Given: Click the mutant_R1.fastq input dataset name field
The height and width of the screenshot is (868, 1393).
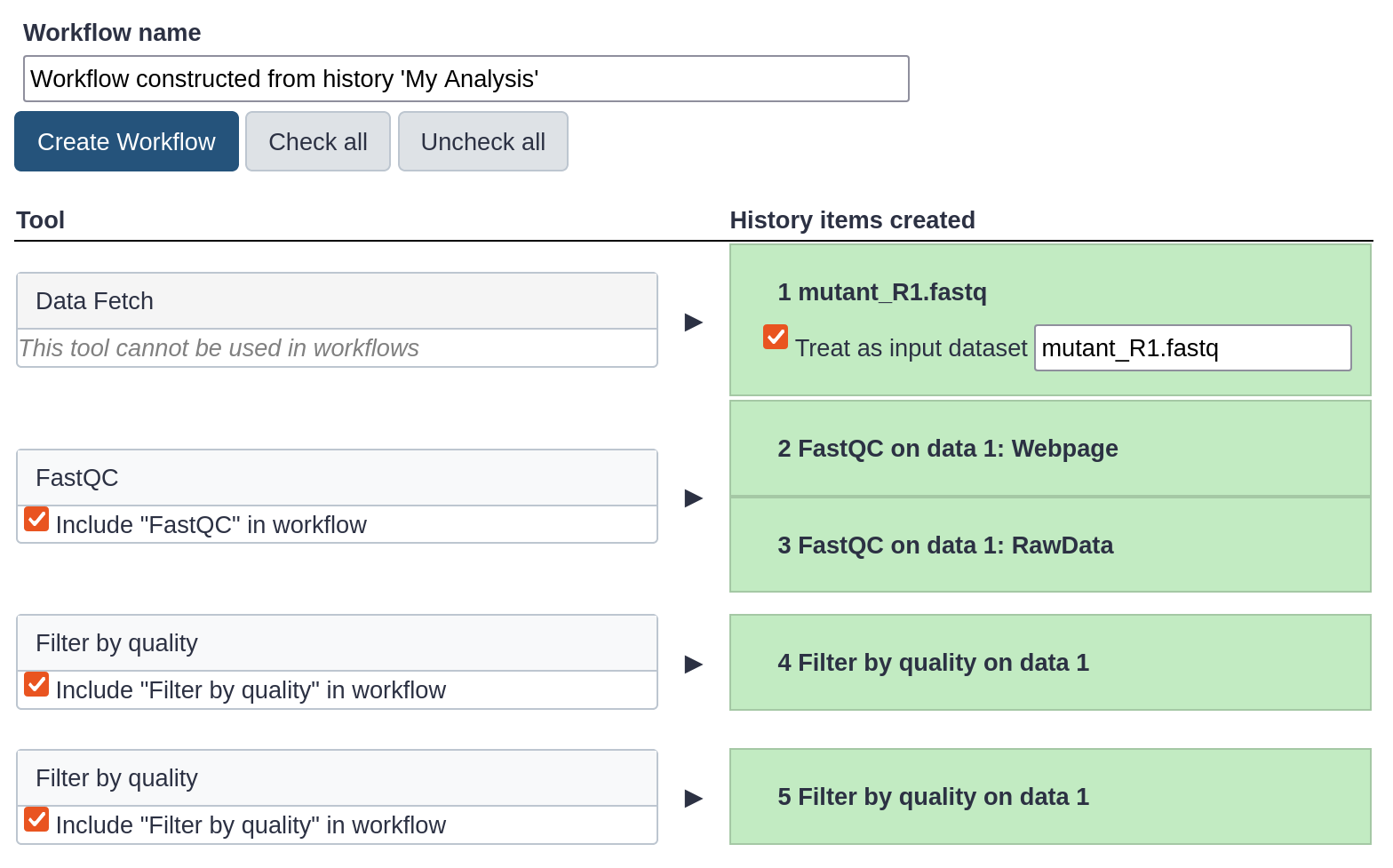Looking at the screenshot, I should (x=1192, y=348).
